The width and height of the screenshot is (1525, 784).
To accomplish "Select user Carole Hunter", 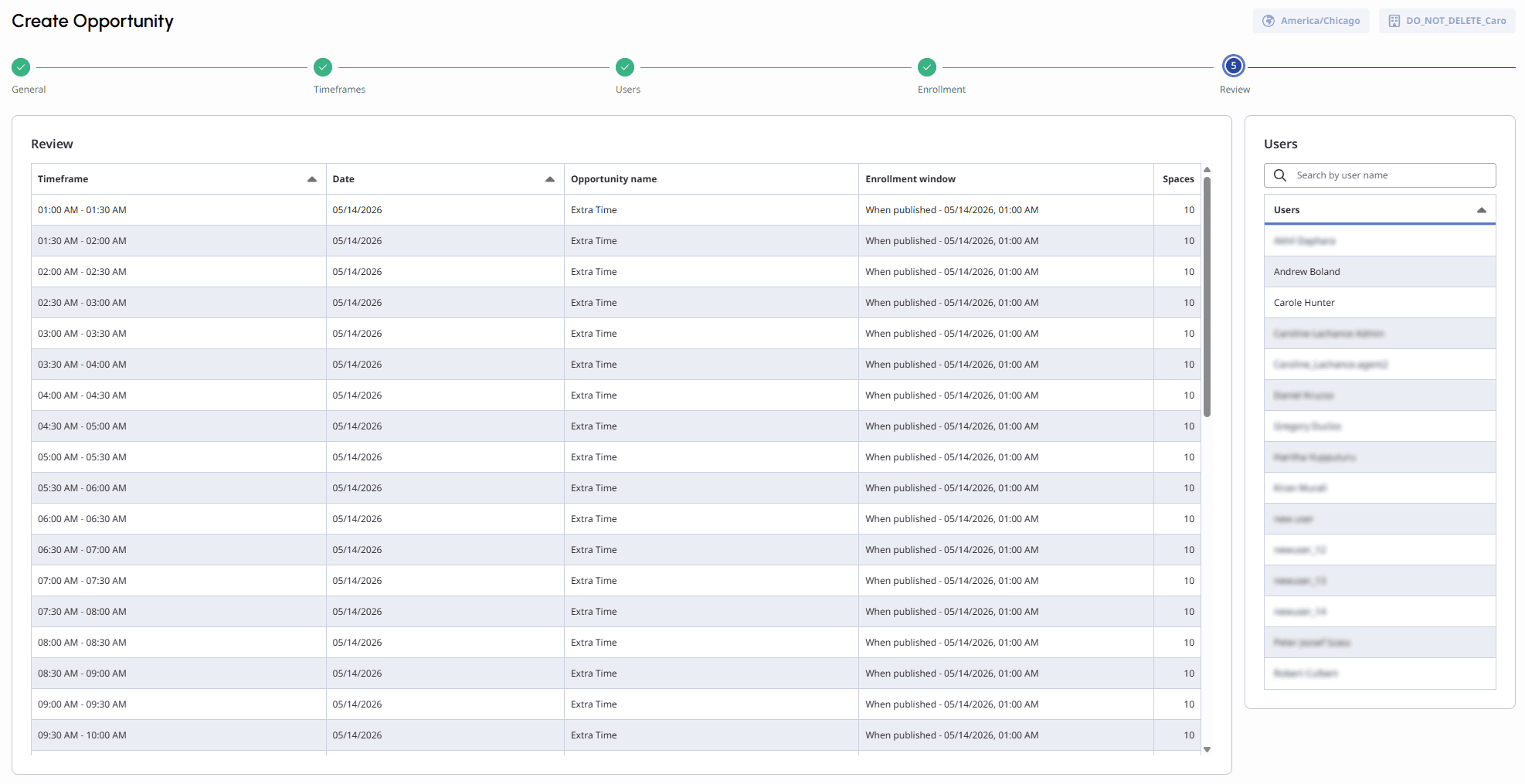I will coord(1380,303).
